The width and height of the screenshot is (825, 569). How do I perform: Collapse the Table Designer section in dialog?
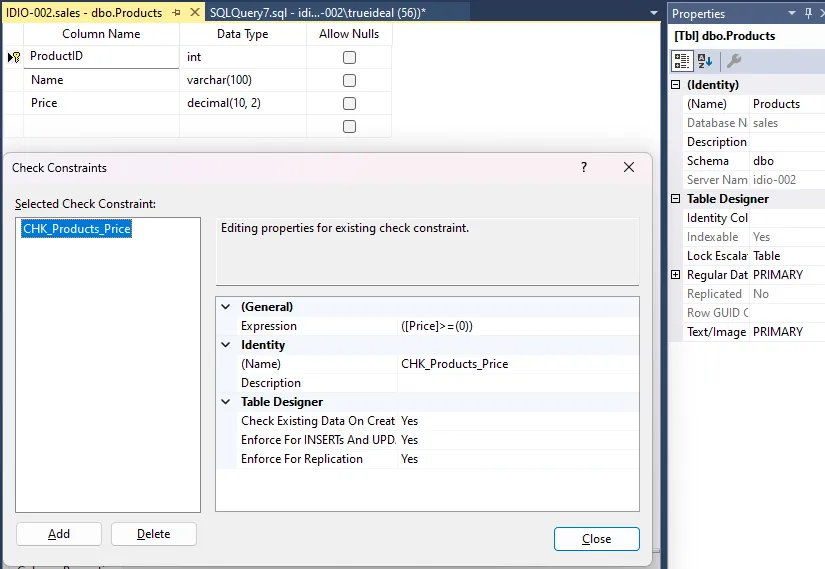pos(226,402)
